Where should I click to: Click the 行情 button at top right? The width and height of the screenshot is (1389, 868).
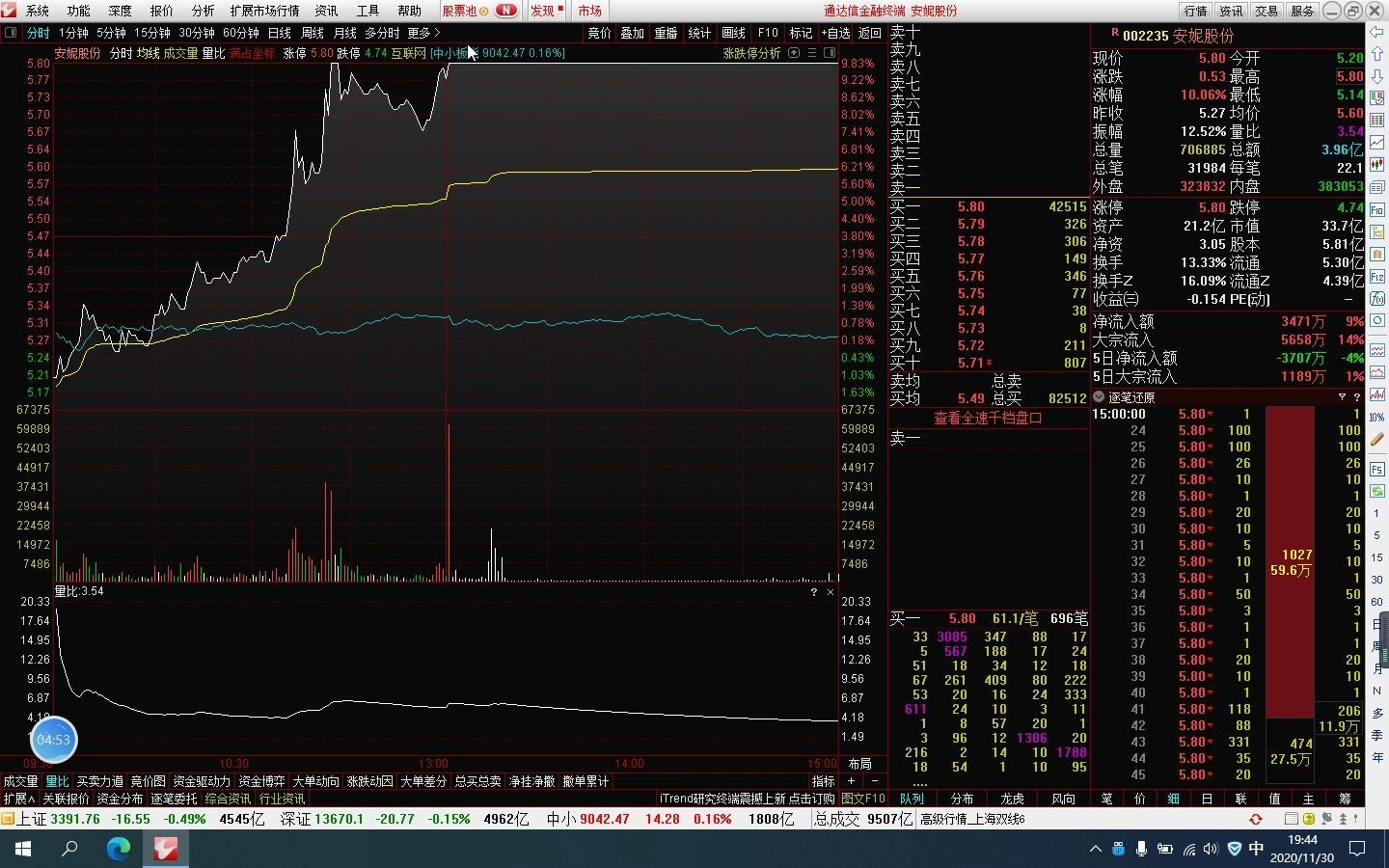[x=1196, y=11]
